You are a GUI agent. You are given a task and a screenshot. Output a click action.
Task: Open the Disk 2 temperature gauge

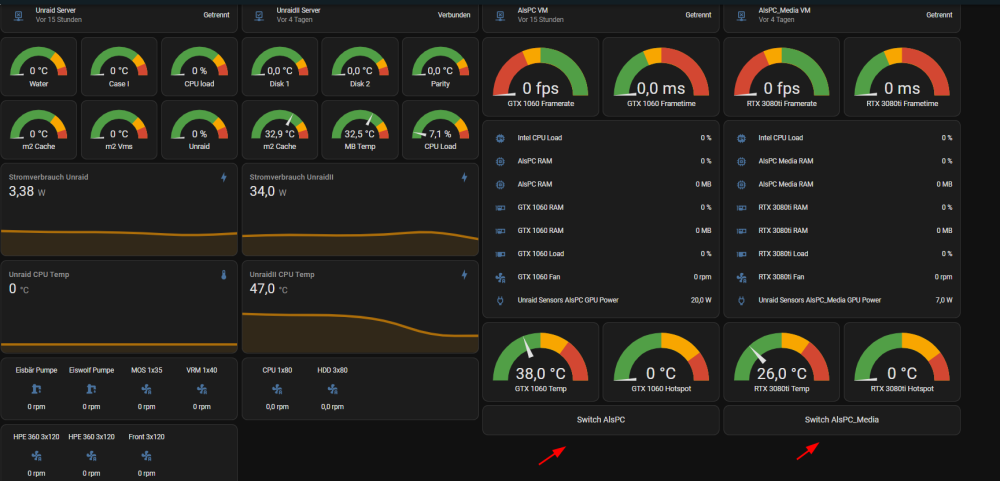[x=360, y=66]
